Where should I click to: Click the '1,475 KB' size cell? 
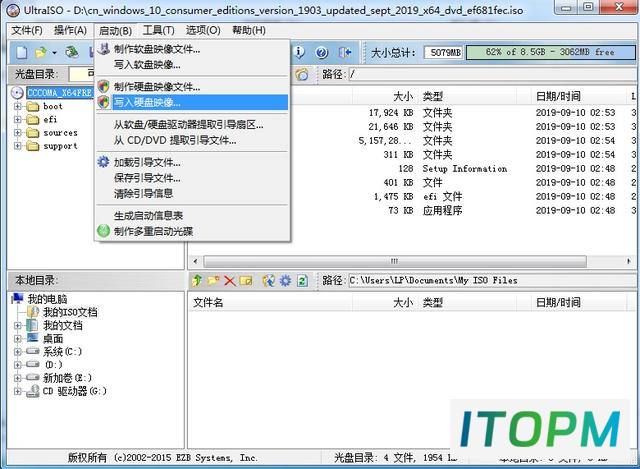(x=393, y=197)
